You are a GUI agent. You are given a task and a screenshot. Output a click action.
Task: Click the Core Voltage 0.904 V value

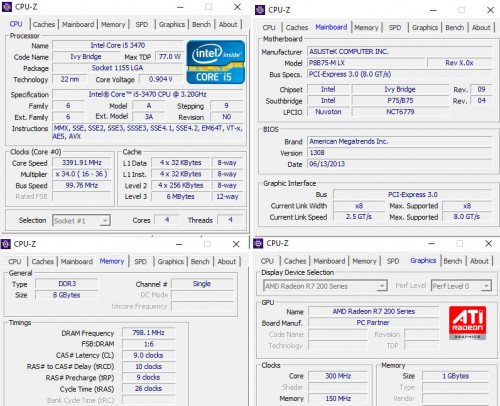161,79
